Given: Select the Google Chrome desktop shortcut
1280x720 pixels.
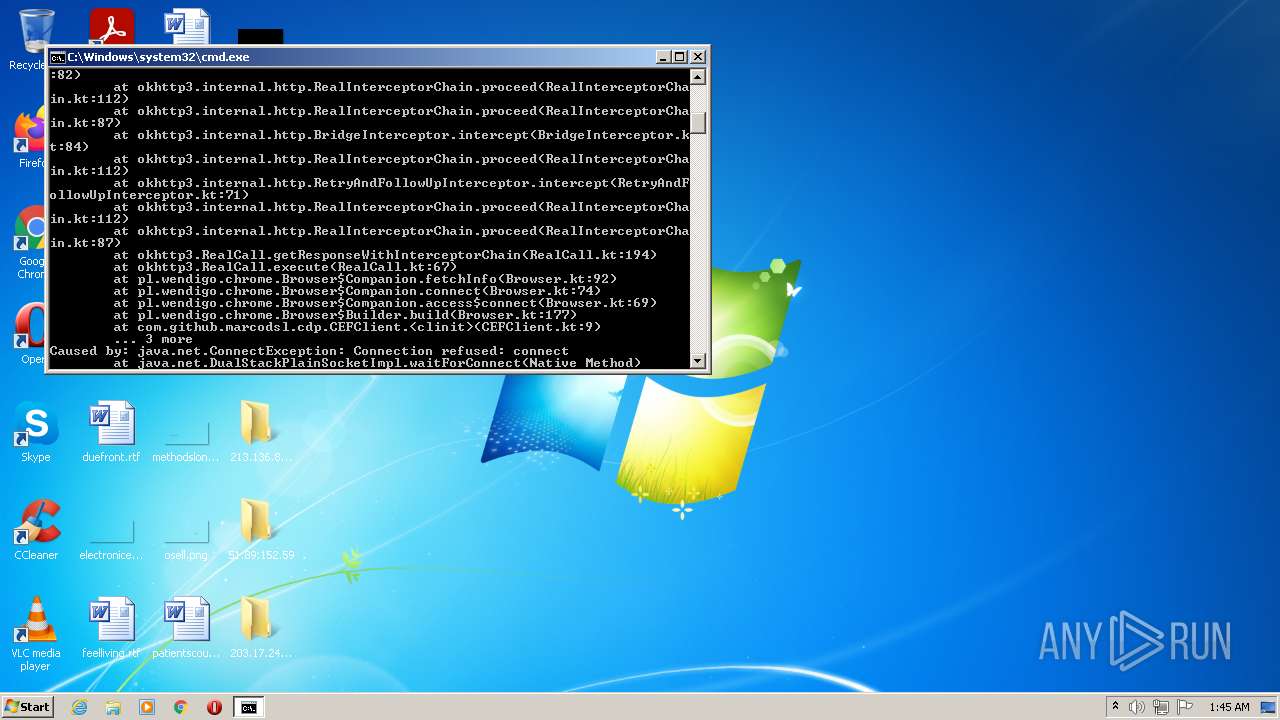Looking at the screenshot, I should [x=30, y=243].
